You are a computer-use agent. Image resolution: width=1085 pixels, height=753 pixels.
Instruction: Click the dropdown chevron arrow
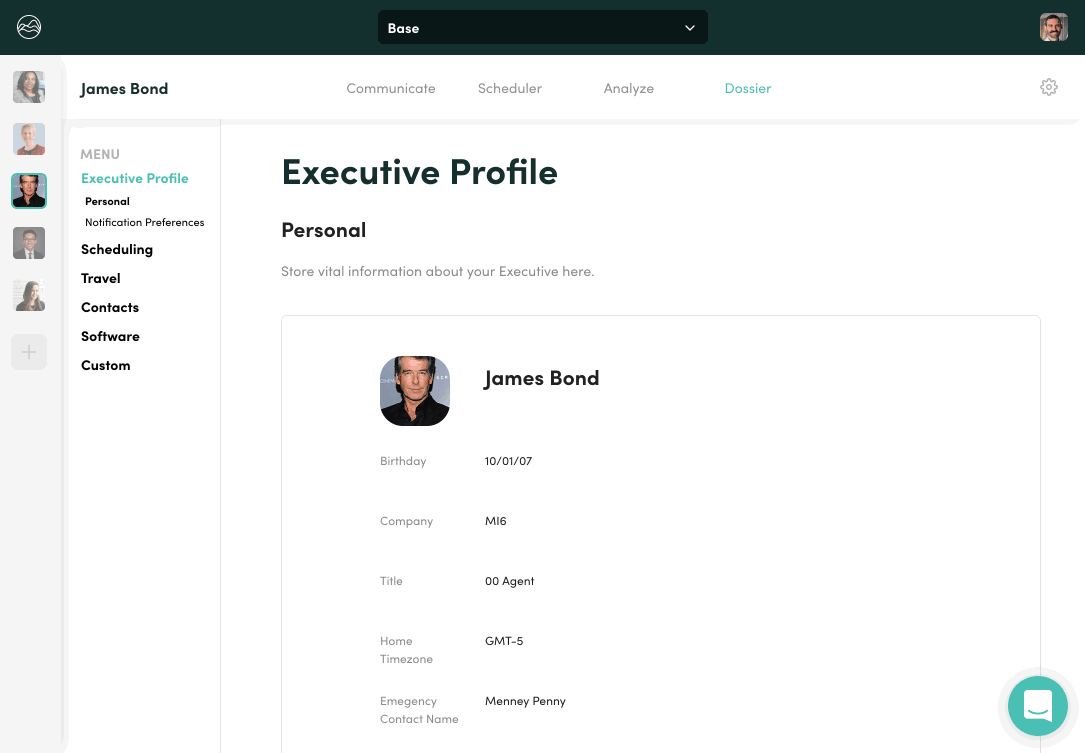(x=690, y=28)
